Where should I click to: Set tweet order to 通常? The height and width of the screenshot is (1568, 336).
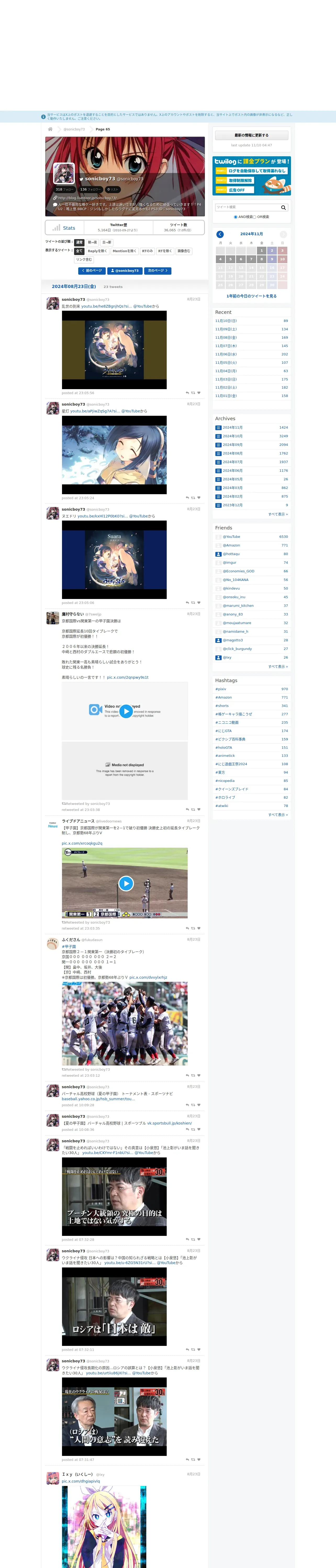click(79, 242)
